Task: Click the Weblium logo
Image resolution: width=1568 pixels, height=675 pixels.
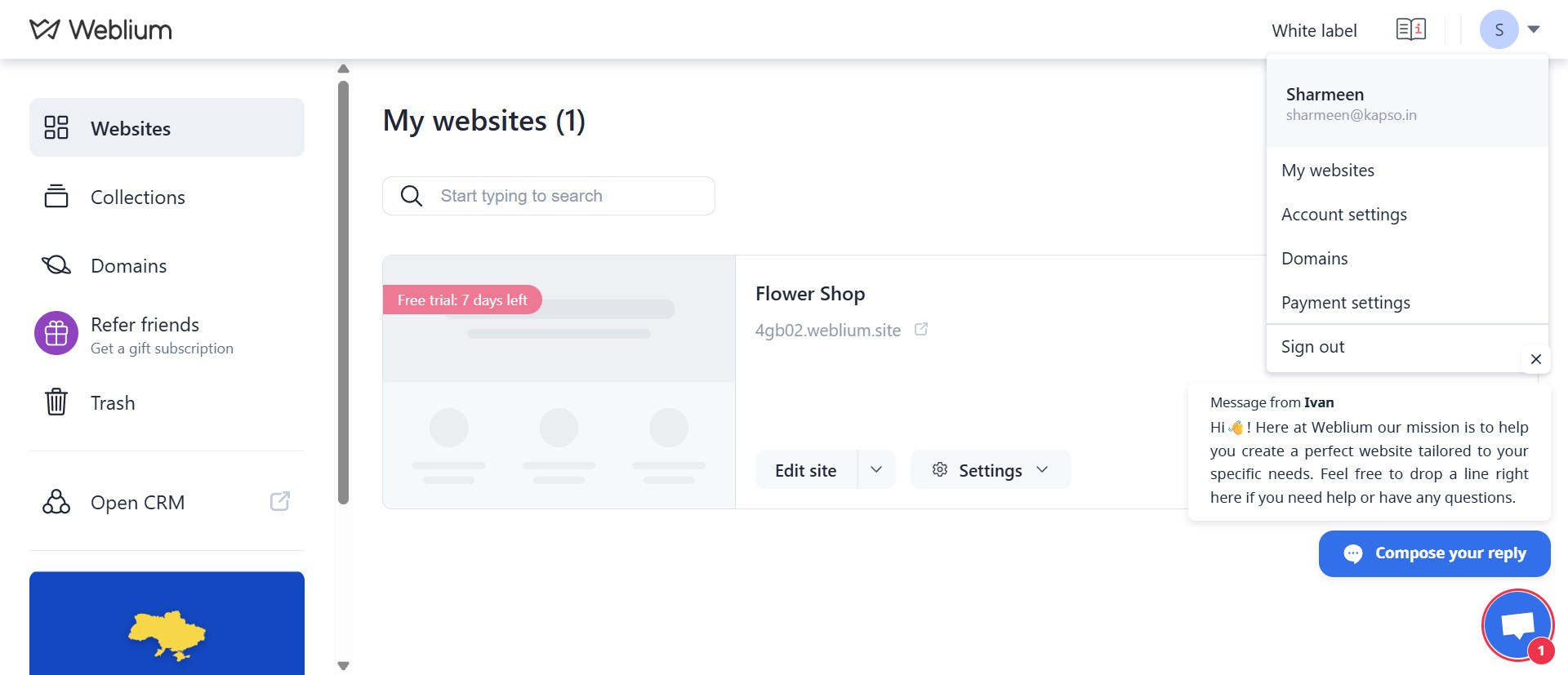Action: pyautogui.click(x=100, y=29)
